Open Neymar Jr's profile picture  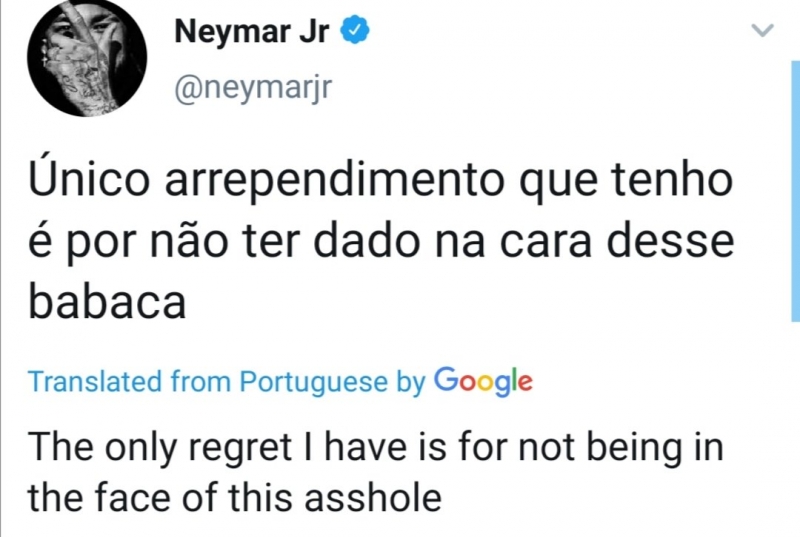click(87, 59)
